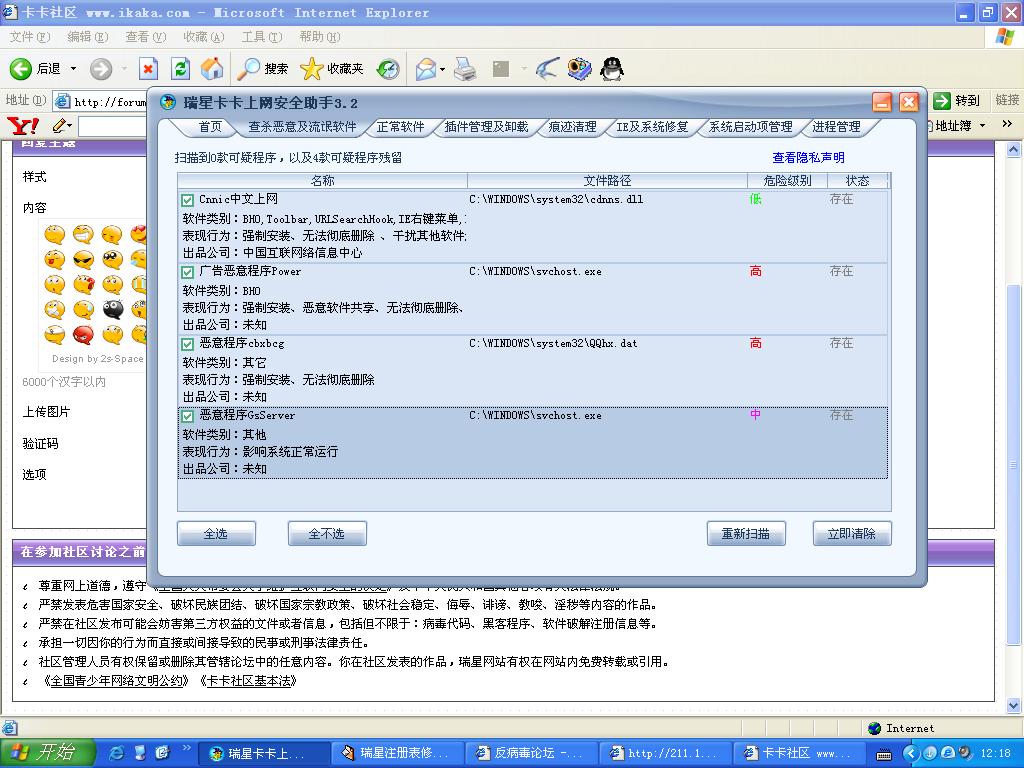Switch to the 插件管理及卸载 tab

pos(486,127)
